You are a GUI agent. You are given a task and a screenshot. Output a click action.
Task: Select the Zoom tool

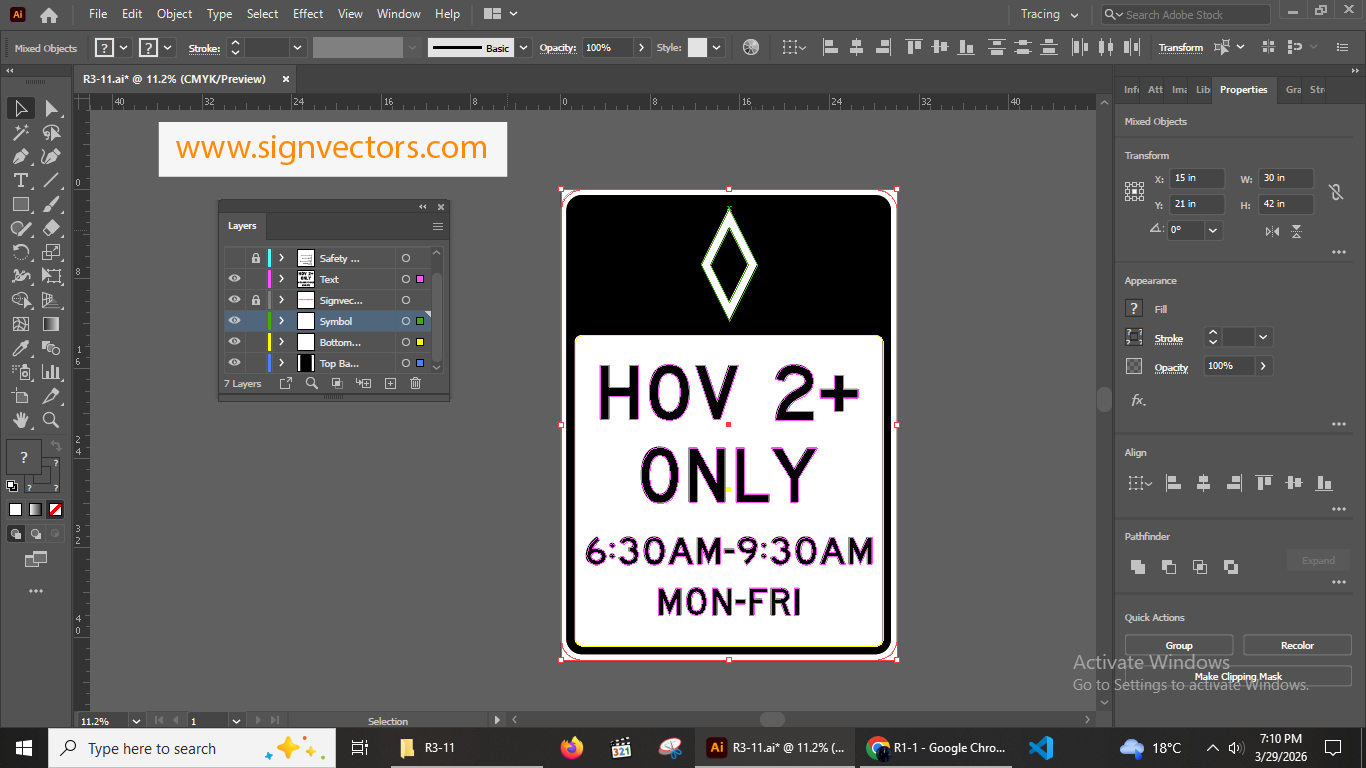tap(52, 420)
